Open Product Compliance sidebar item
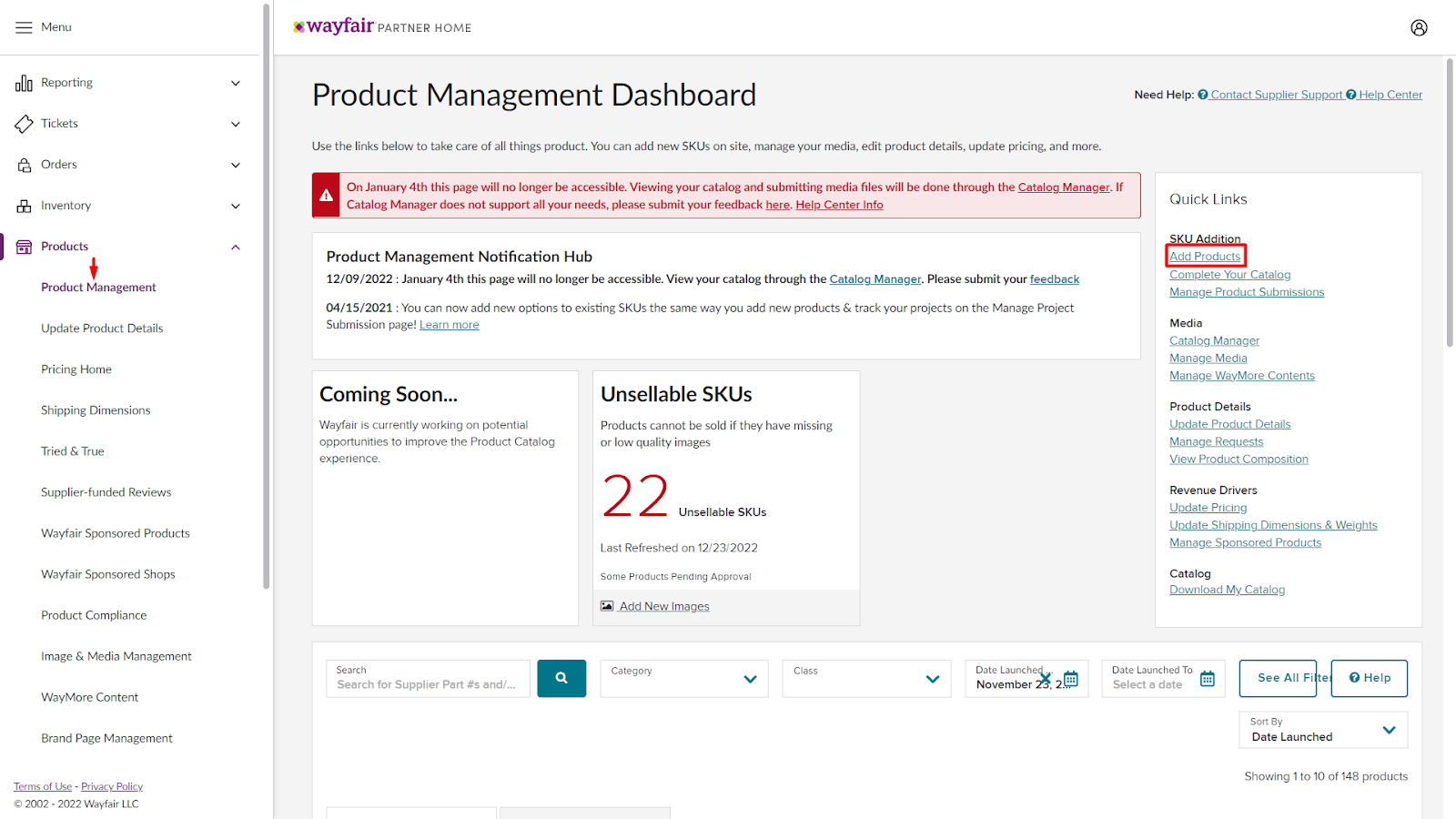Viewport: 1456px width, 819px height. pos(94,615)
